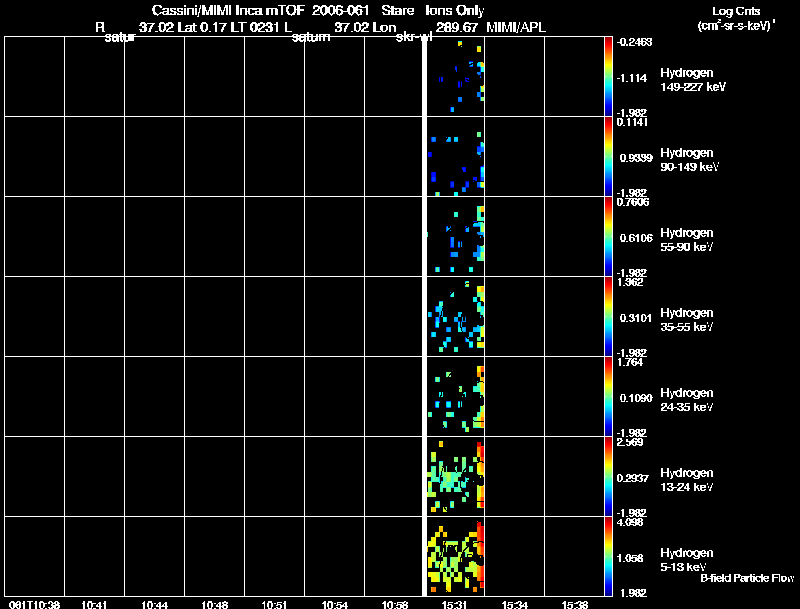The width and height of the screenshot is (800, 609).
Task: Click the B-field Particle Flow label
Action: [747, 578]
